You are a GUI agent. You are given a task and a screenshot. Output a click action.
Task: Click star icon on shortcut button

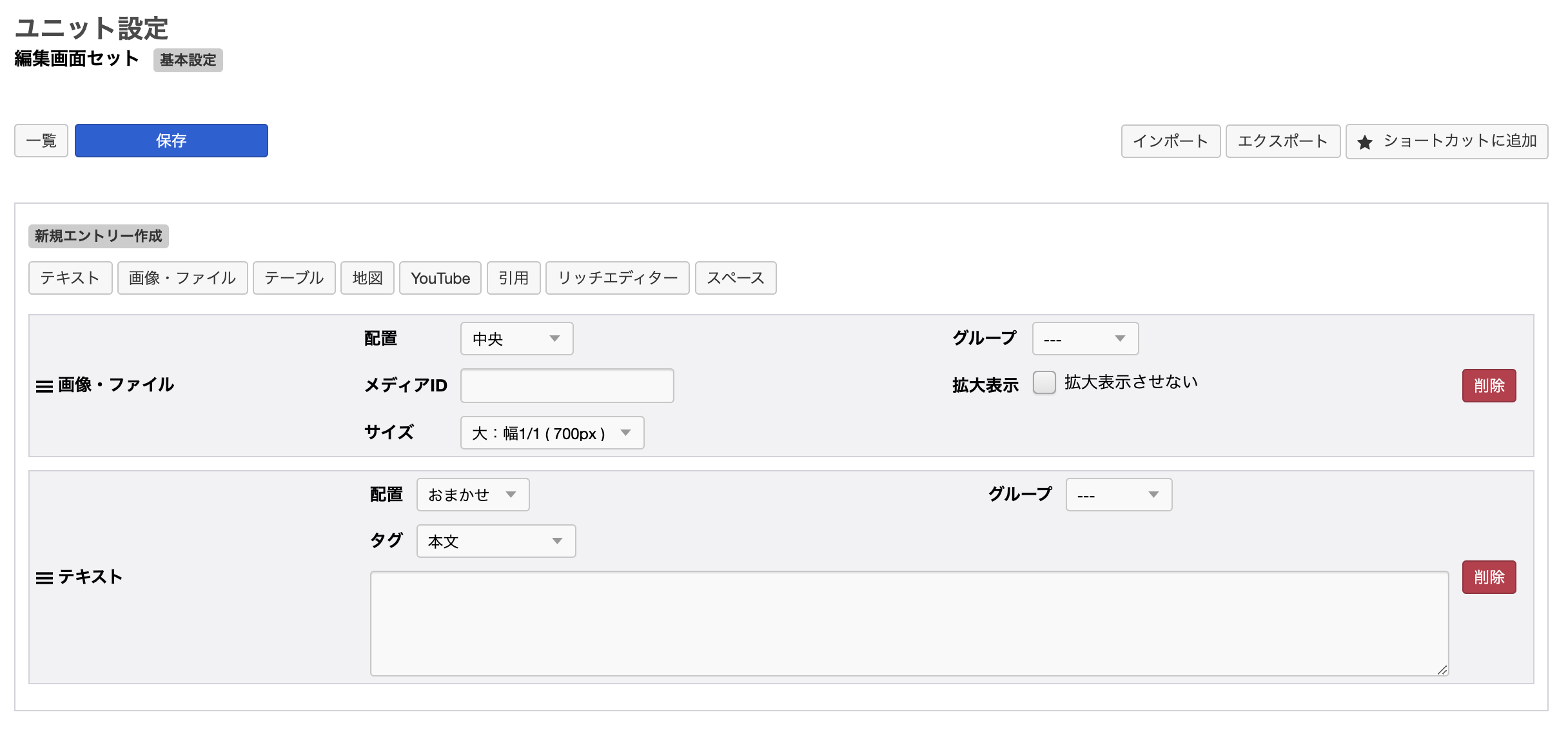coord(1364,142)
